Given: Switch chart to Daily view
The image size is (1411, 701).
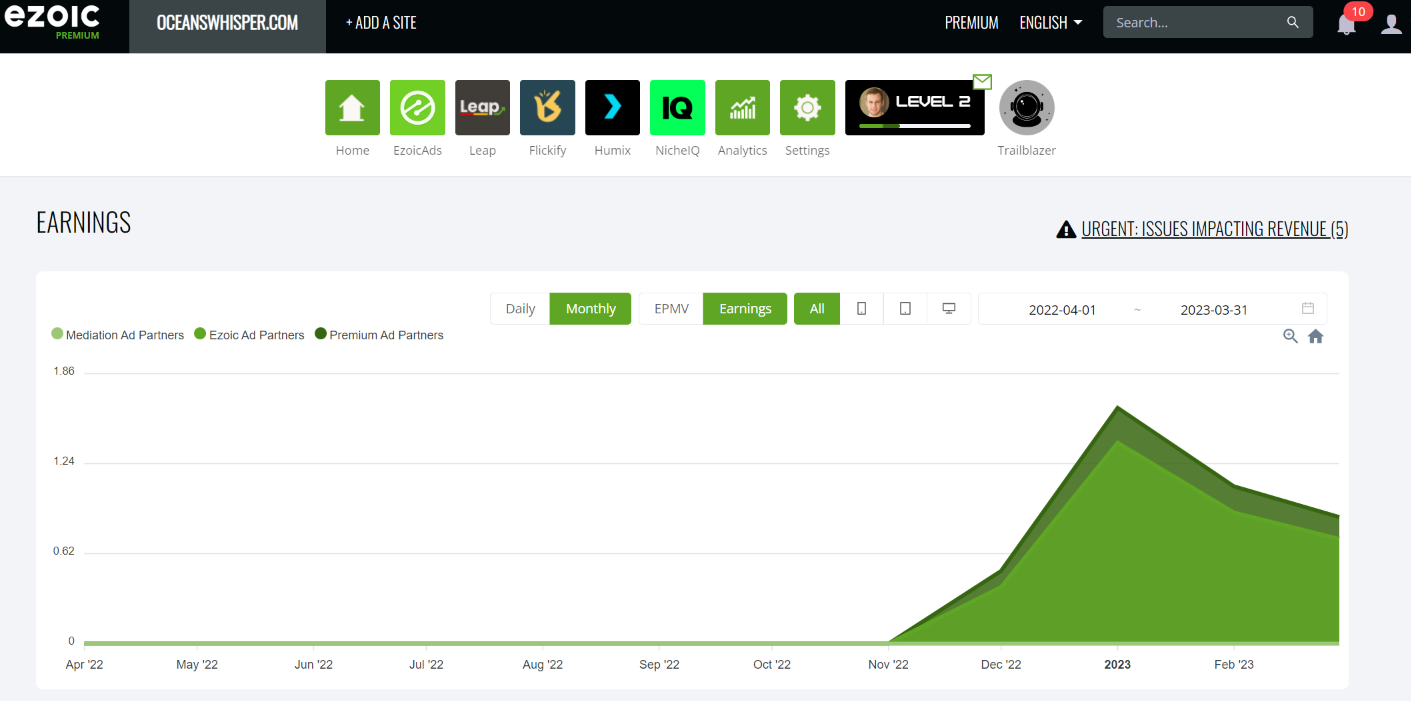Looking at the screenshot, I should 520,309.
